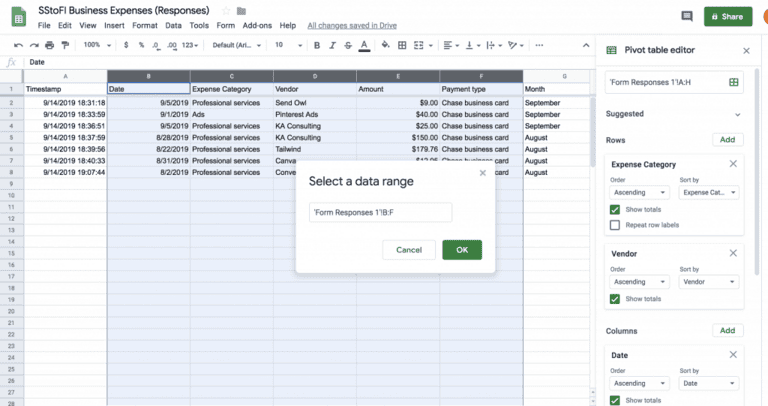Toggle Strikethrough formatting
The image size is (768, 406).
pos(348,45)
